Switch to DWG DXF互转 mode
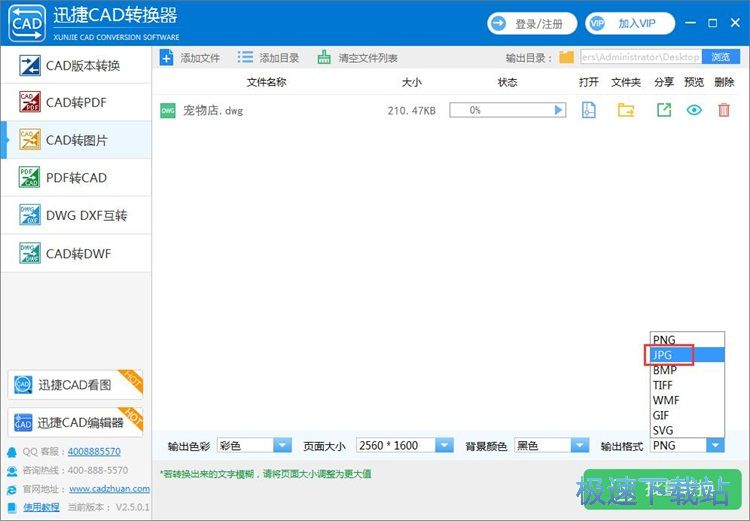This screenshot has width=750, height=521. 76,215
